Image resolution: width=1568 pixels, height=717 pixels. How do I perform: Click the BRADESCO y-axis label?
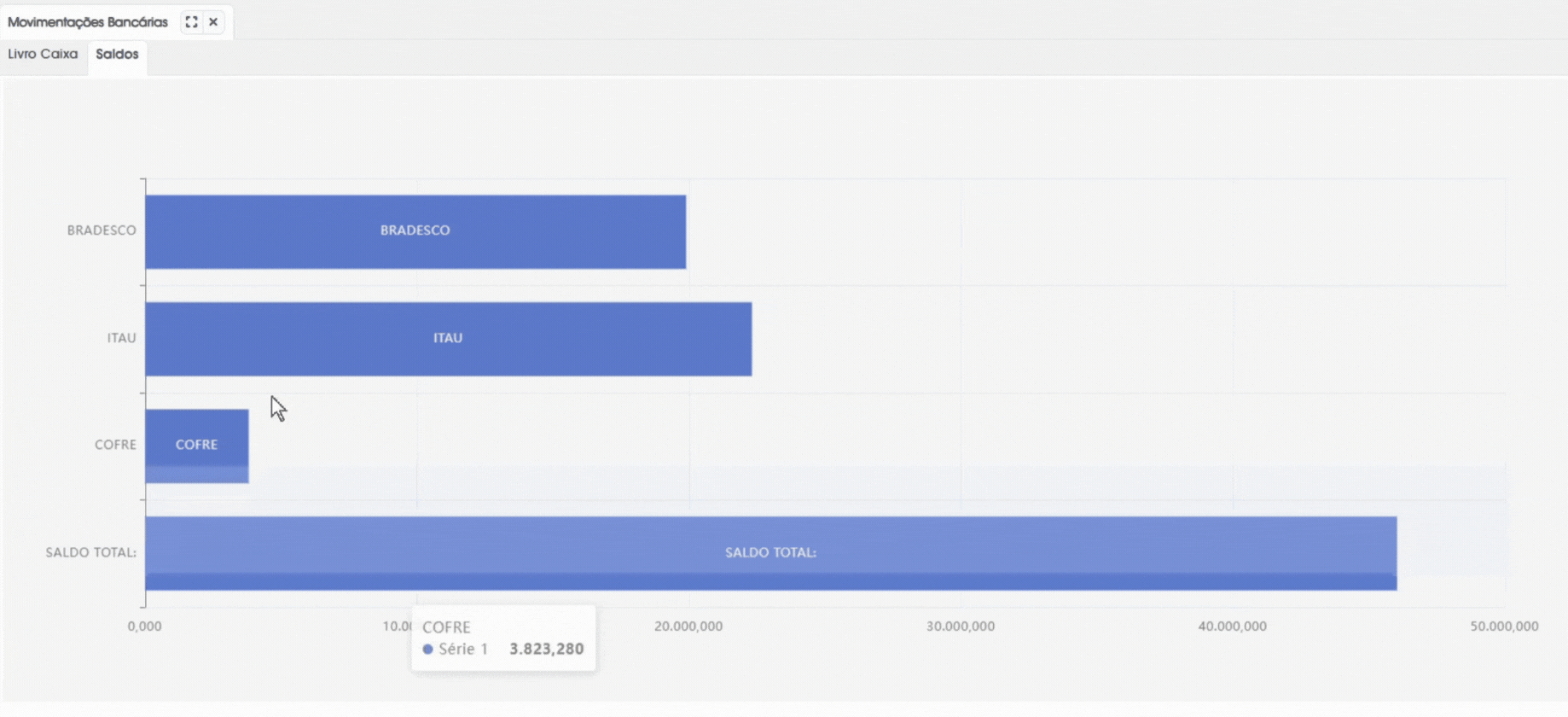point(102,230)
